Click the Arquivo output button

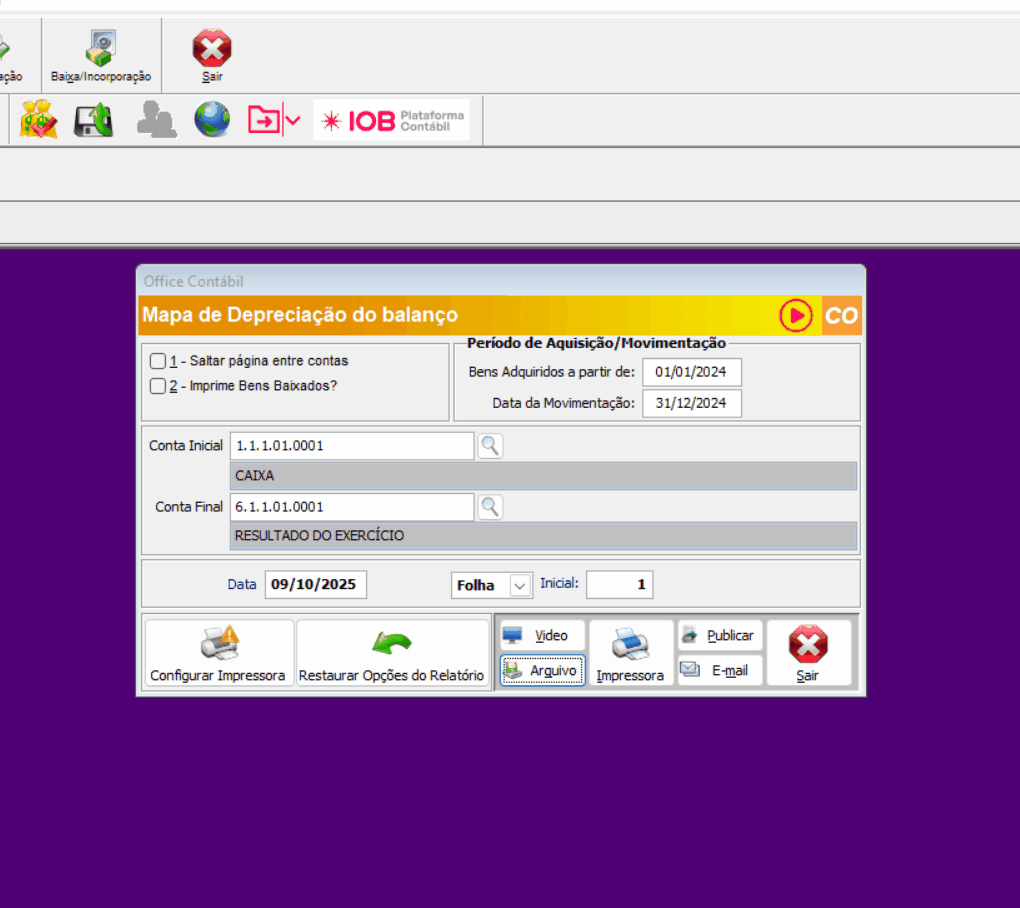pyautogui.click(x=542, y=671)
